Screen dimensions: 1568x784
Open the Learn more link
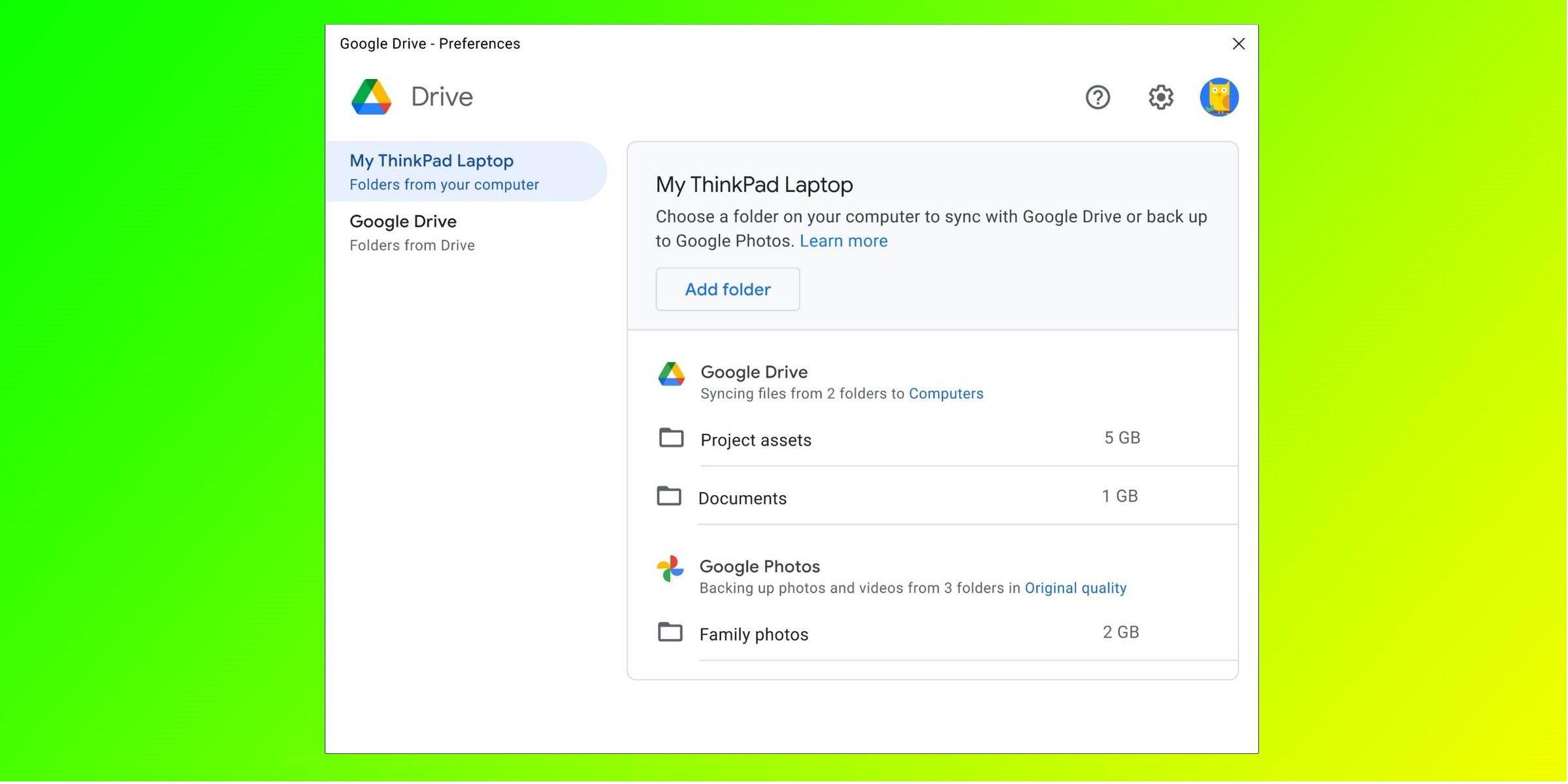[x=843, y=240]
